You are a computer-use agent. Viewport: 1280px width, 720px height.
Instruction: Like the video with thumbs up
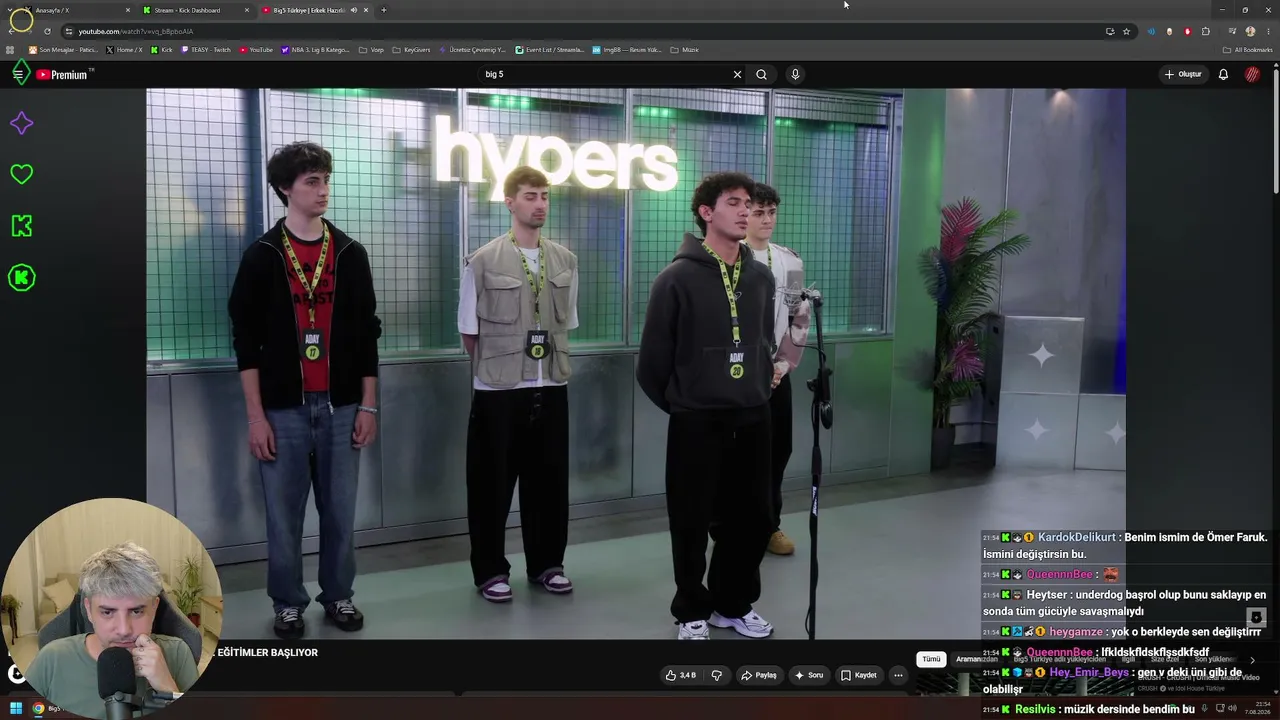(x=680, y=675)
